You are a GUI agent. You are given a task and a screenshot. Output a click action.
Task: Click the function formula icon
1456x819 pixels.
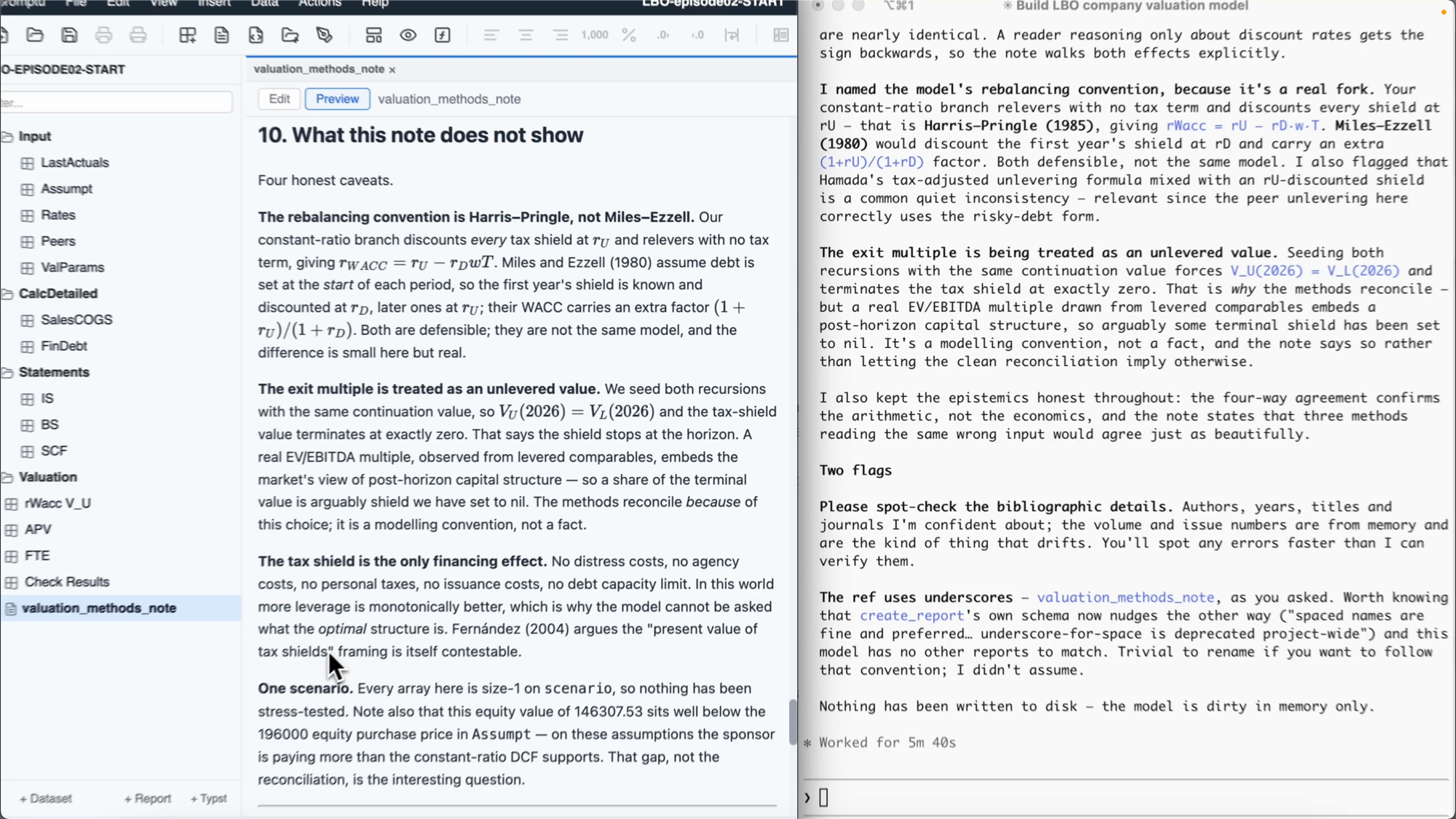[x=443, y=35]
